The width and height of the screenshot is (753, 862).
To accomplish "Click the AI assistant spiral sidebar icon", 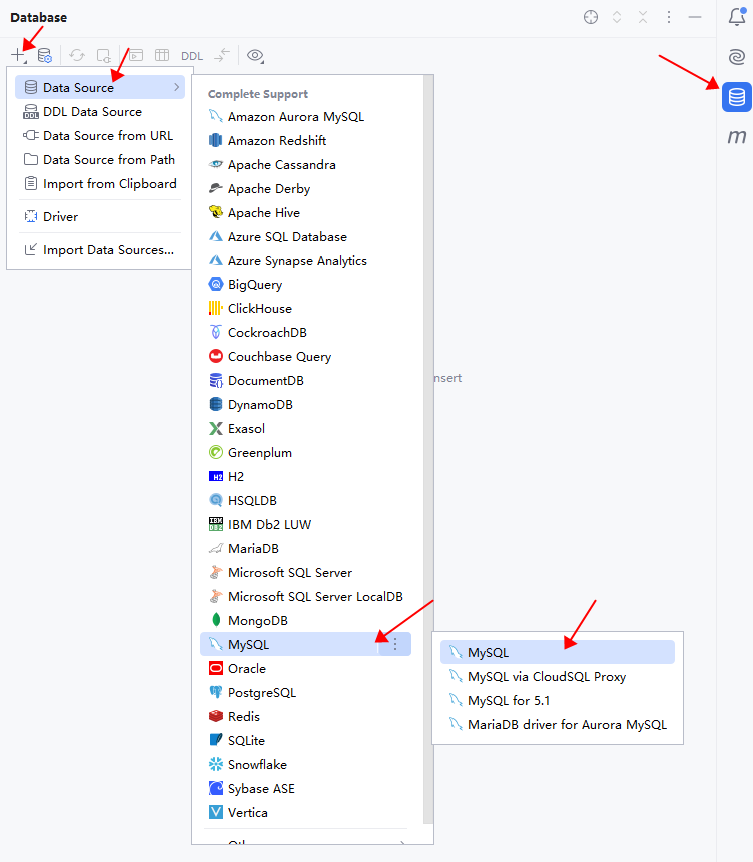I will (x=737, y=57).
